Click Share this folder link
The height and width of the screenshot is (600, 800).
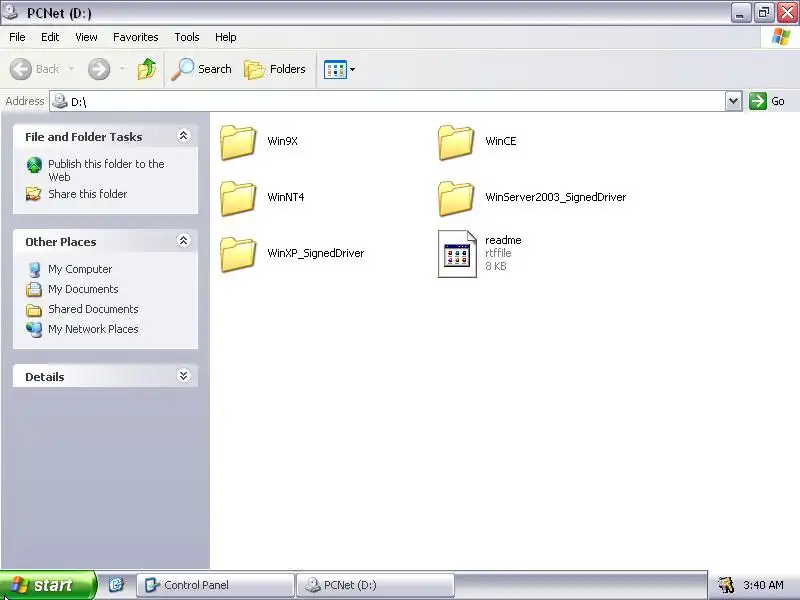click(88, 194)
